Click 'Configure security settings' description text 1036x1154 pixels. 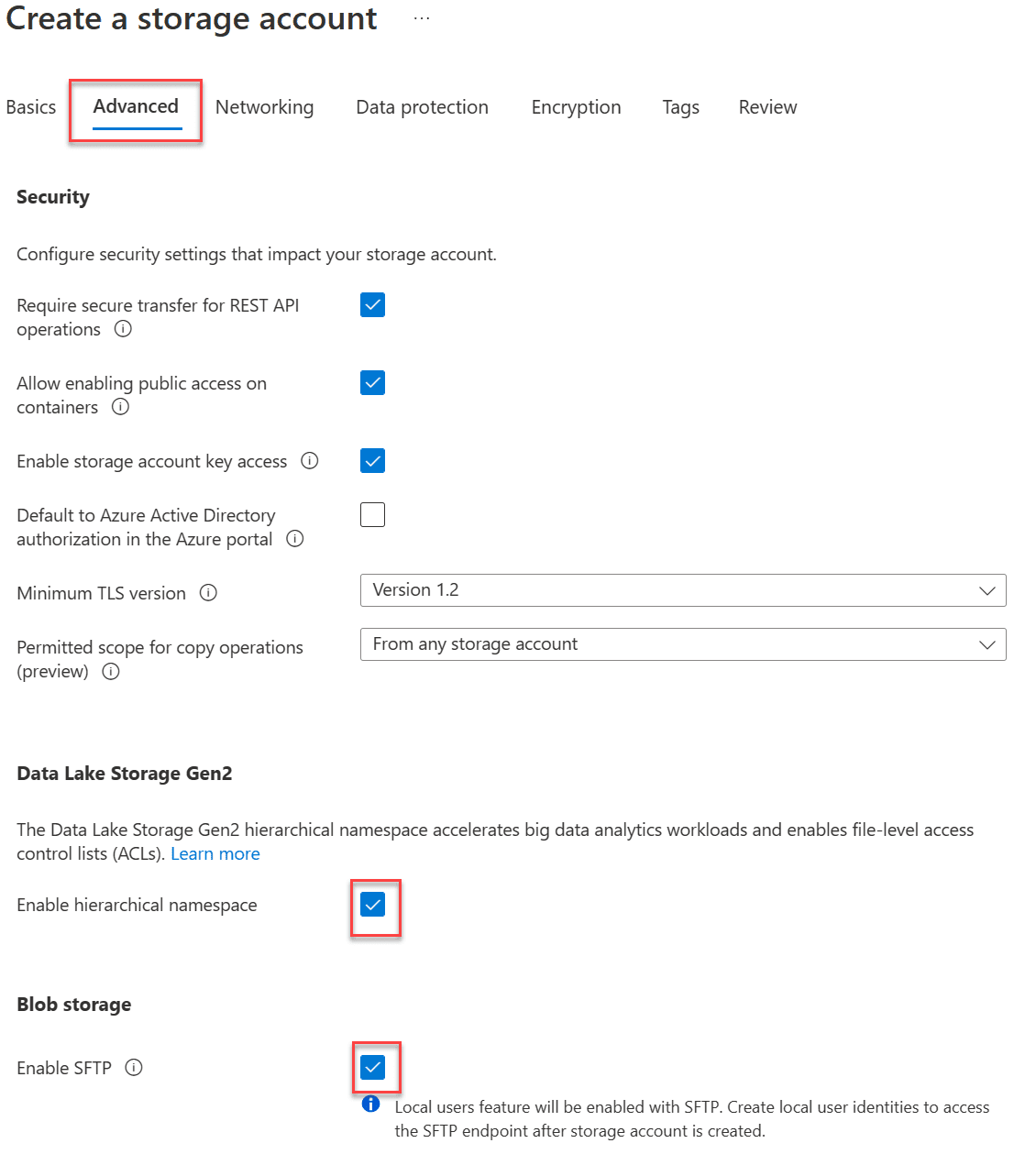[257, 255]
